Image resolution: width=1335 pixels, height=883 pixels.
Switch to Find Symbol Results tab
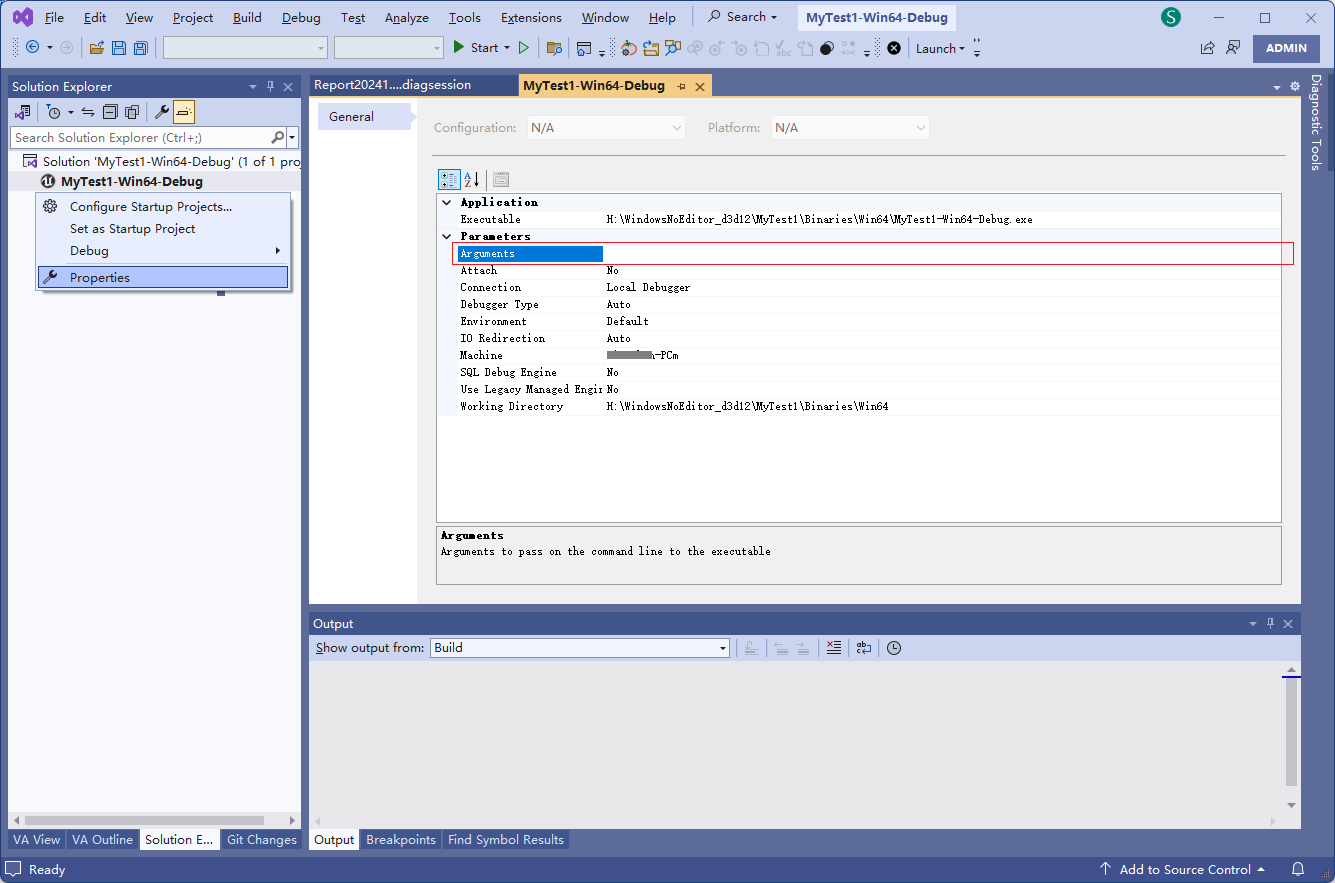click(x=506, y=840)
